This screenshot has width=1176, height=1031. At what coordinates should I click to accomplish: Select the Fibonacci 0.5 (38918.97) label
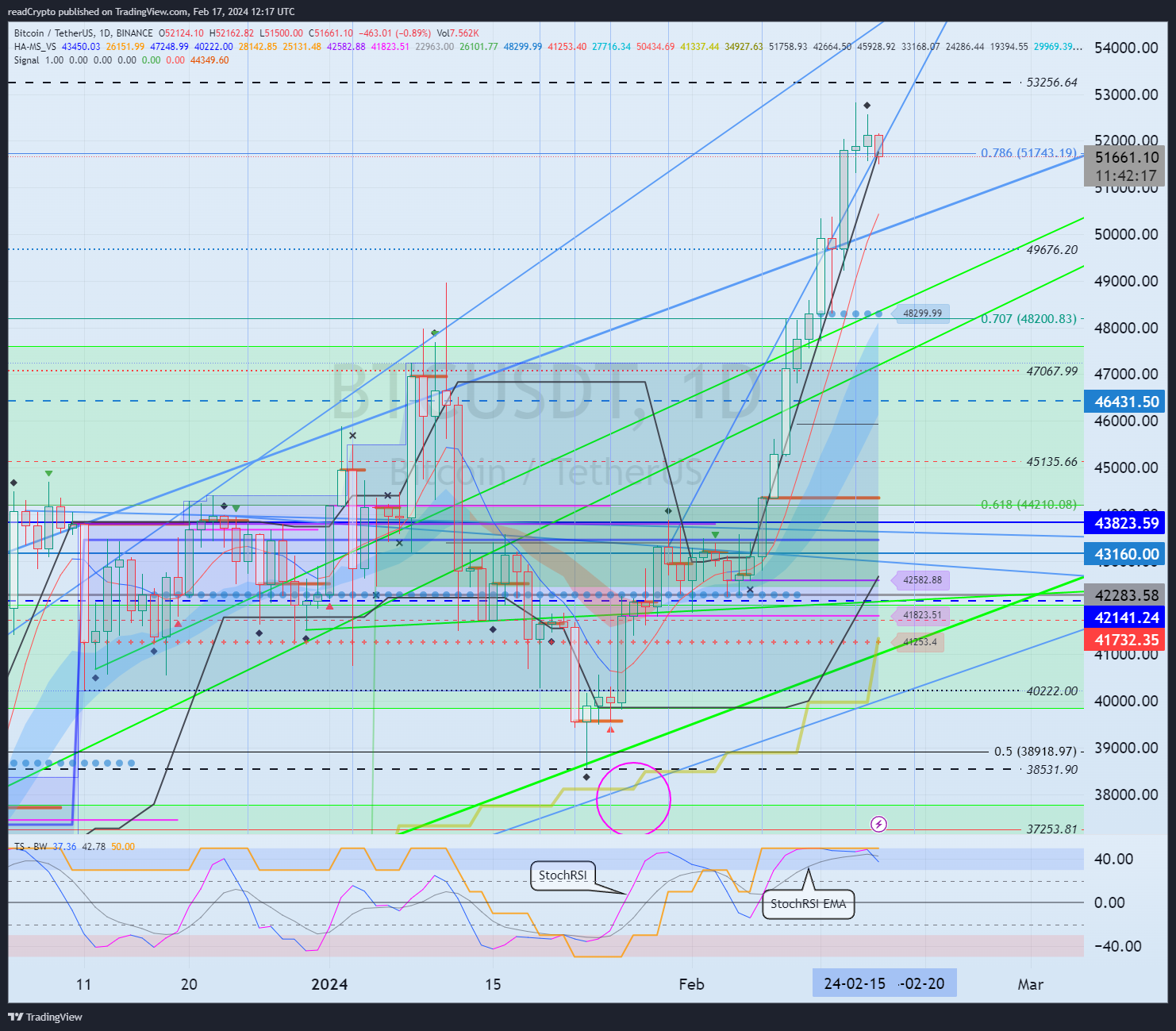[x=1035, y=752]
